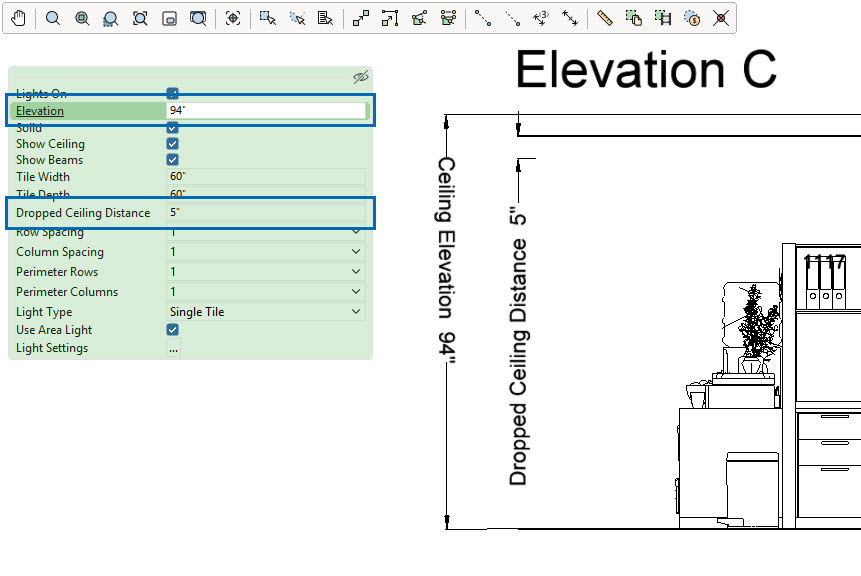
Task: Click the crossed-out circle delete icon
Action: click(721, 18)
